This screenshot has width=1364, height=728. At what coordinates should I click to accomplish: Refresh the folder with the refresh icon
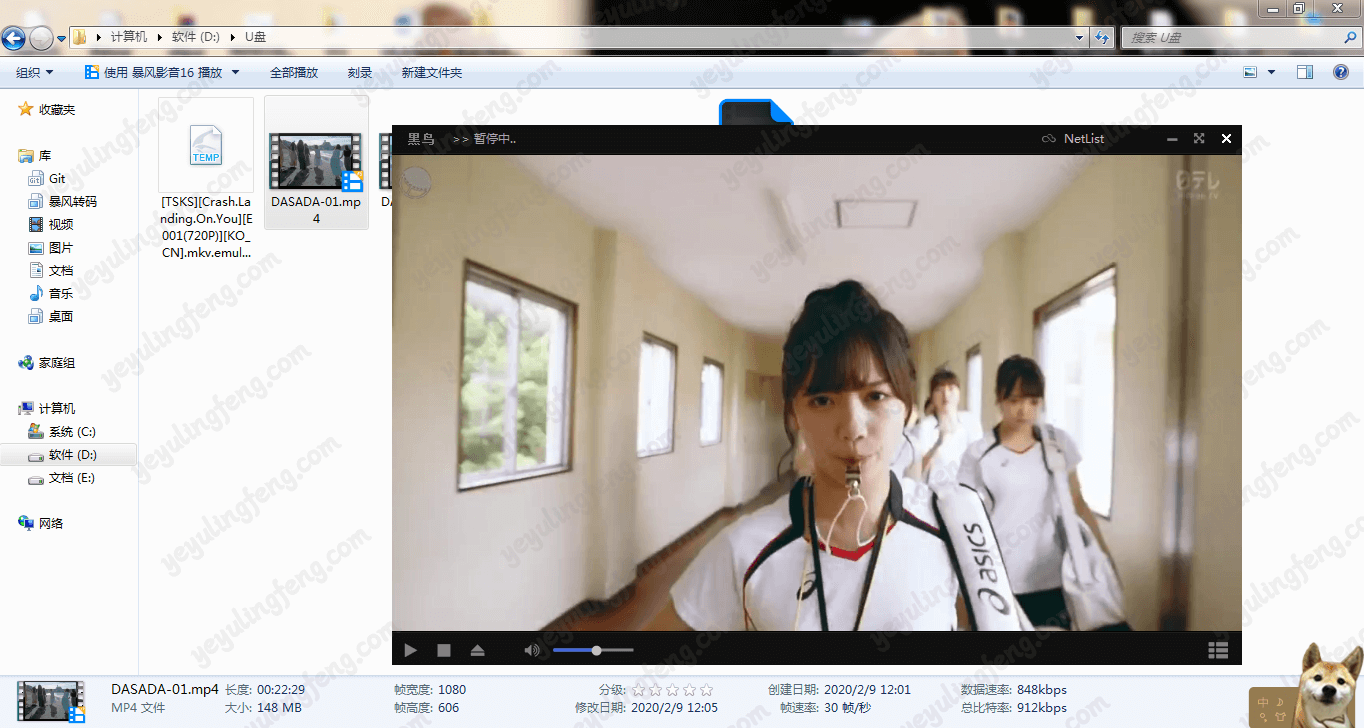[x=1102, y=37]
